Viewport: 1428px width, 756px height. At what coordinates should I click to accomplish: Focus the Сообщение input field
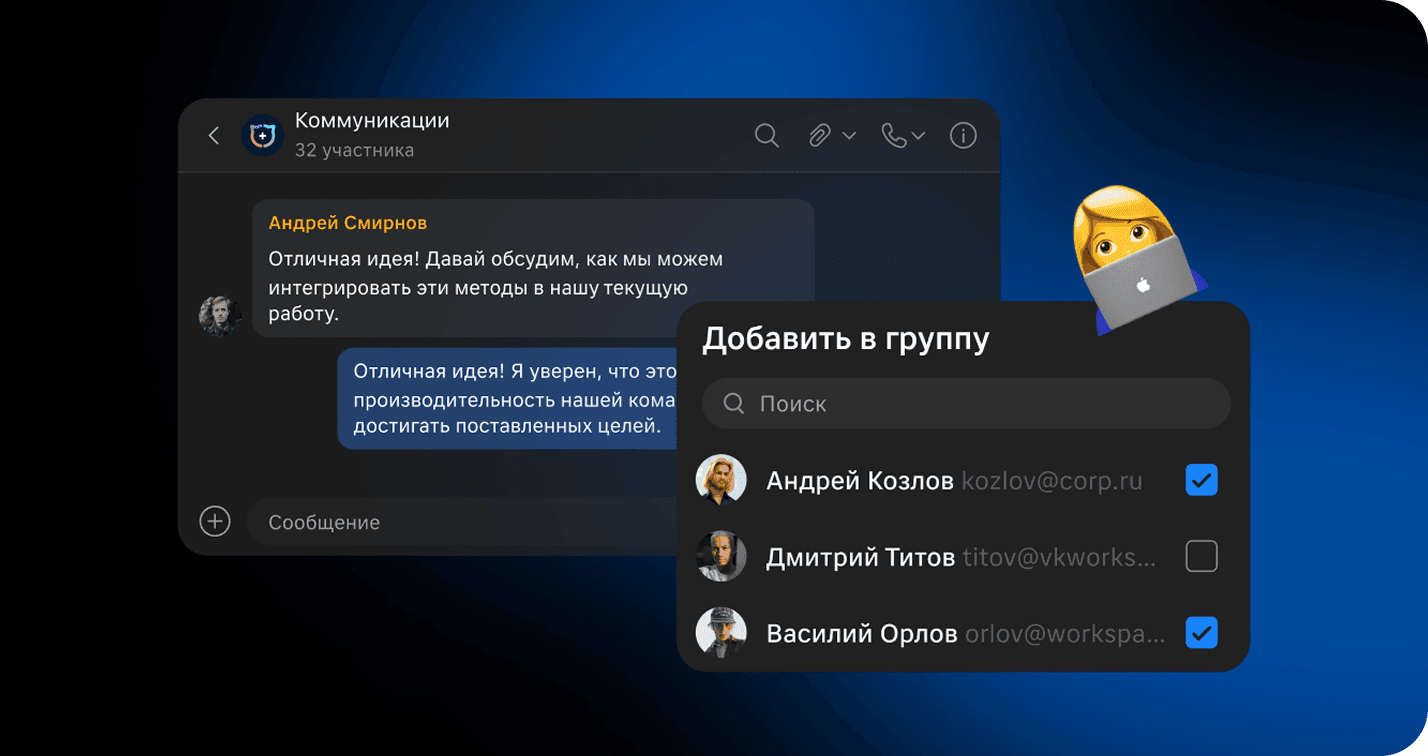click(x=462, y=522)
